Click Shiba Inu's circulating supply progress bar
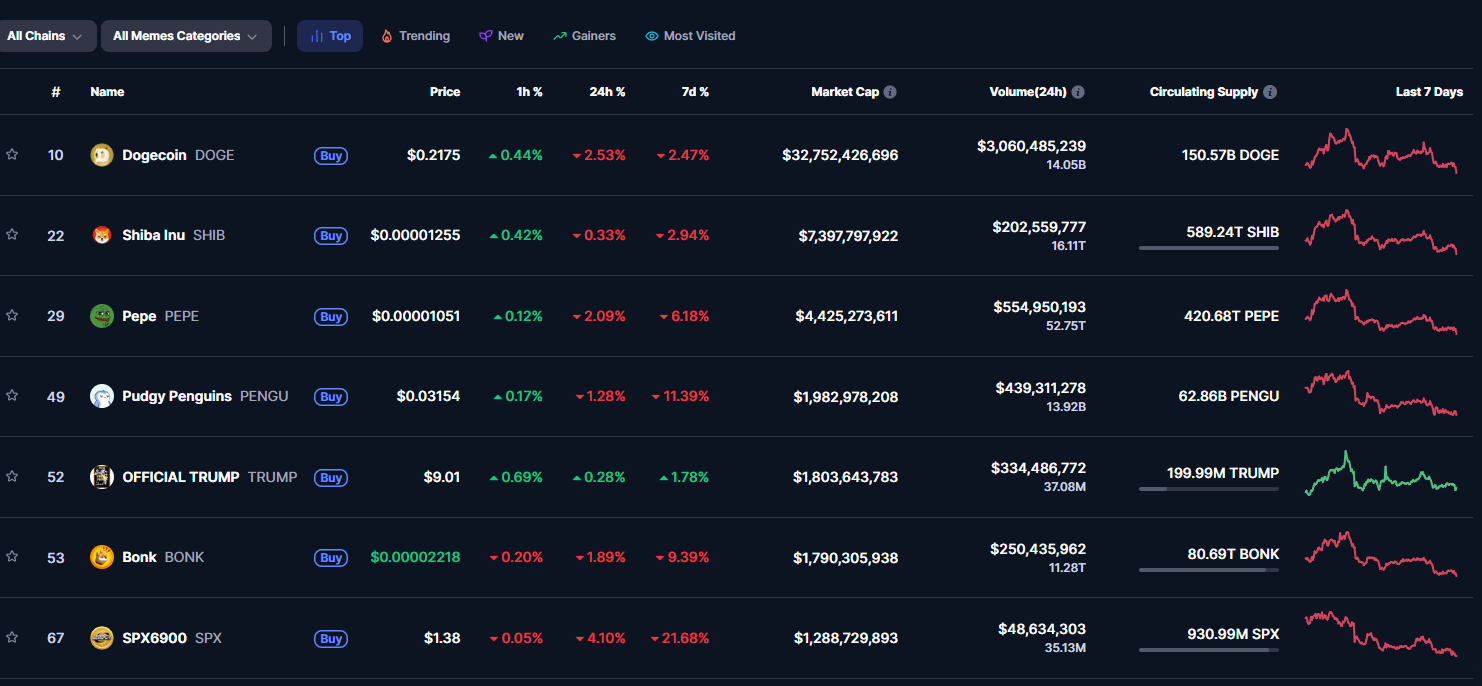This screenshot has width=1482, height=686. [x=1209, y=248]
